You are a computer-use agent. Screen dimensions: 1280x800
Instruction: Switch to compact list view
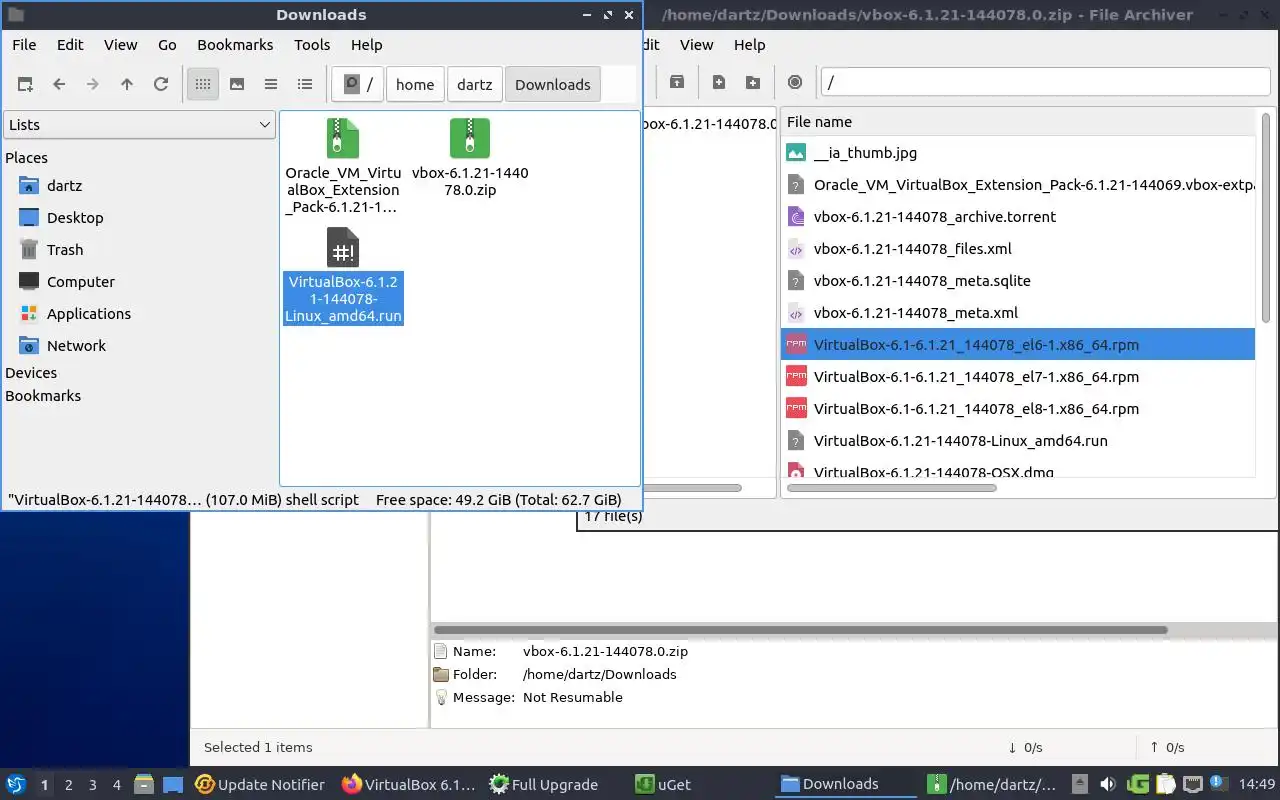(x=271, y=84)
